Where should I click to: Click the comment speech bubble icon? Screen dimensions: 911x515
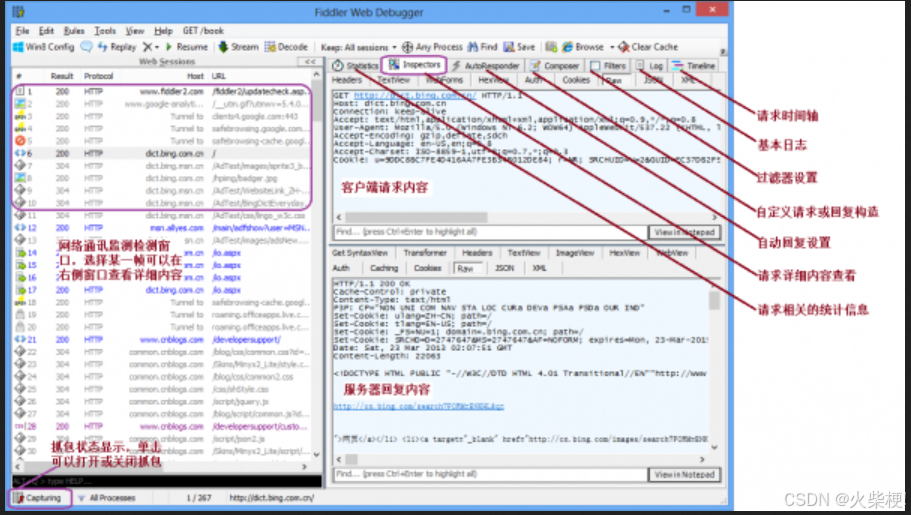coord(87,47)
